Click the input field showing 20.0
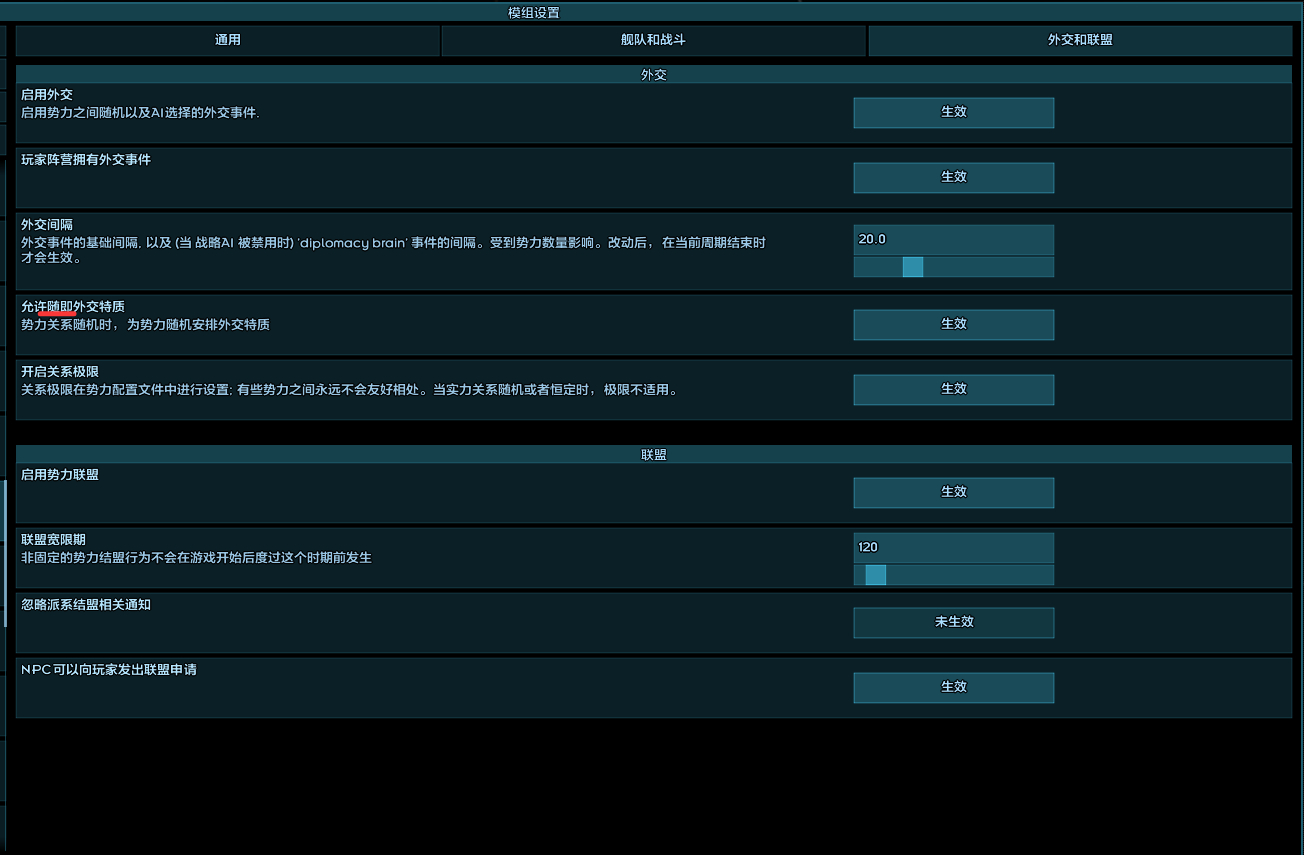This screenshot has height=855, width=1304. 953,239
